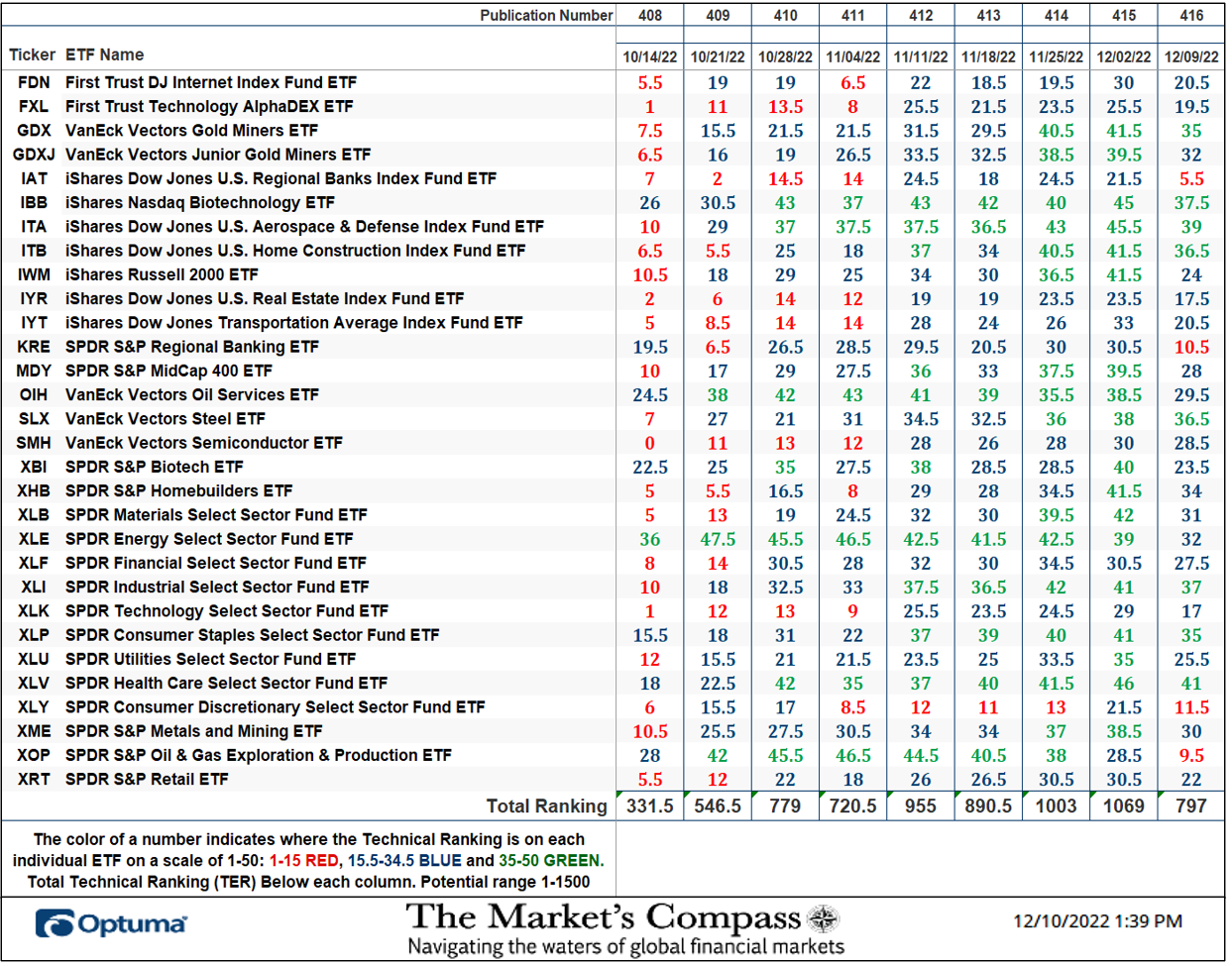The width and height of the screenshot is (1232, 966).
Task: Click The Market's Compass title text
Action: click(604, 918)
